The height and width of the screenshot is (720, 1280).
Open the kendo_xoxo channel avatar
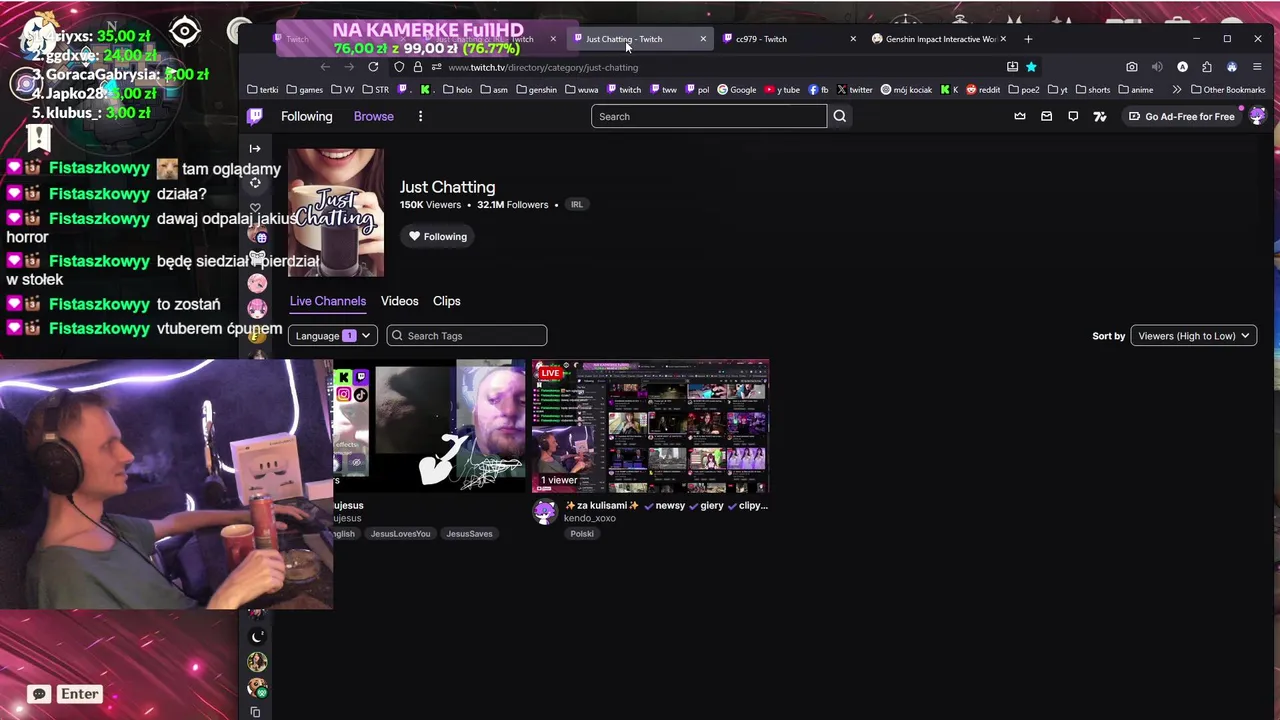click(545, 513)
